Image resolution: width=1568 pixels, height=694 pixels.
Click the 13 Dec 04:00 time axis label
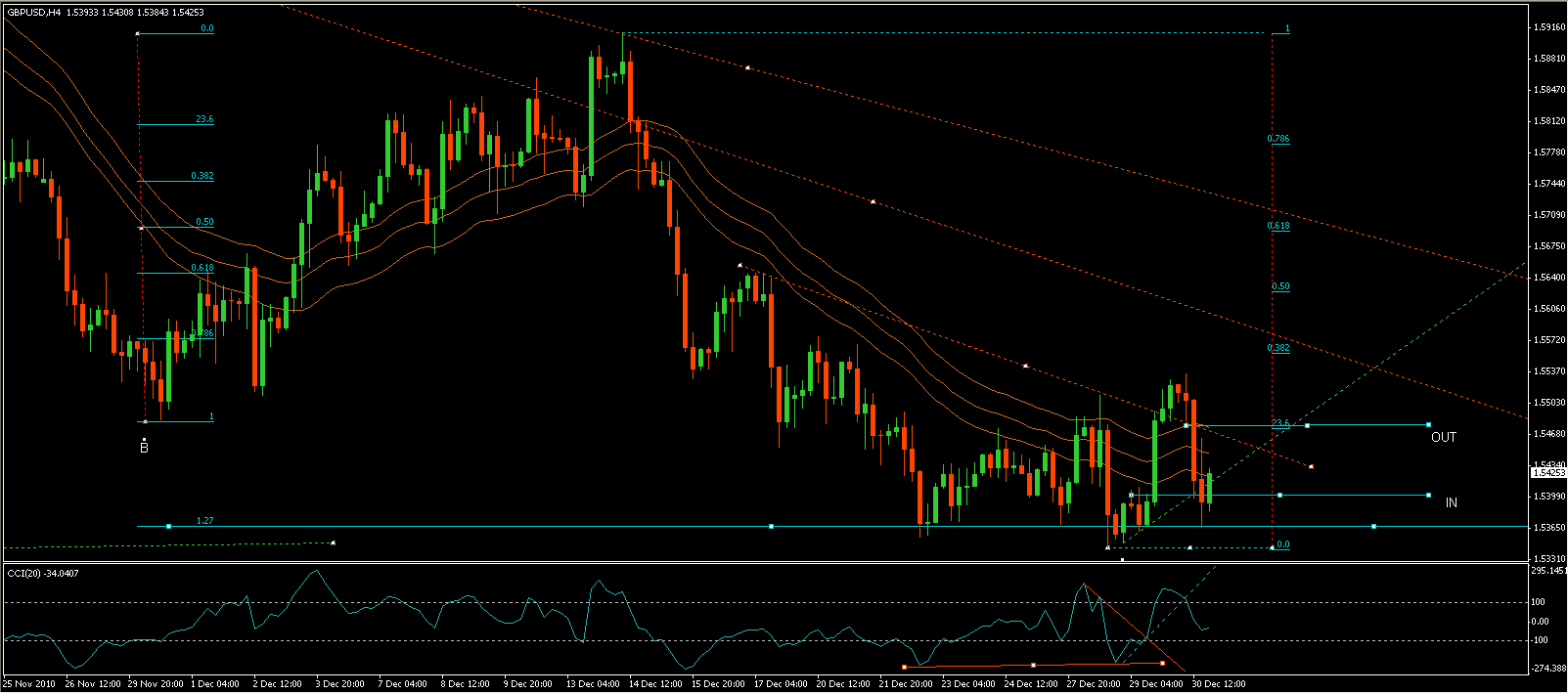pyautogui.click(x=592, y=684)
